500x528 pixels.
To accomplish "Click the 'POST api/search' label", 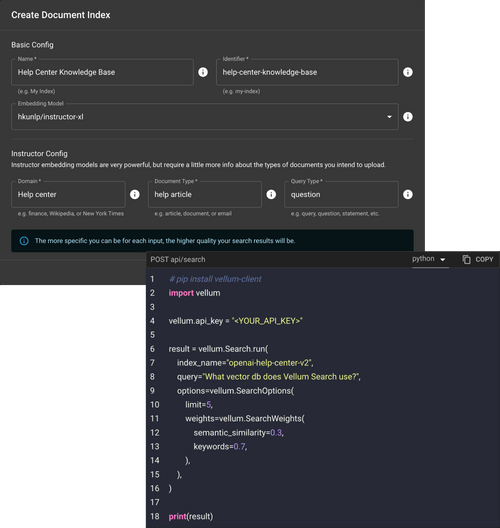I will [x=178, y=259].
